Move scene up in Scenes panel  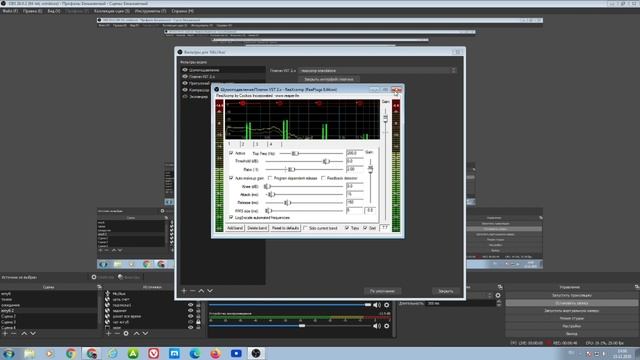[24, 333]
